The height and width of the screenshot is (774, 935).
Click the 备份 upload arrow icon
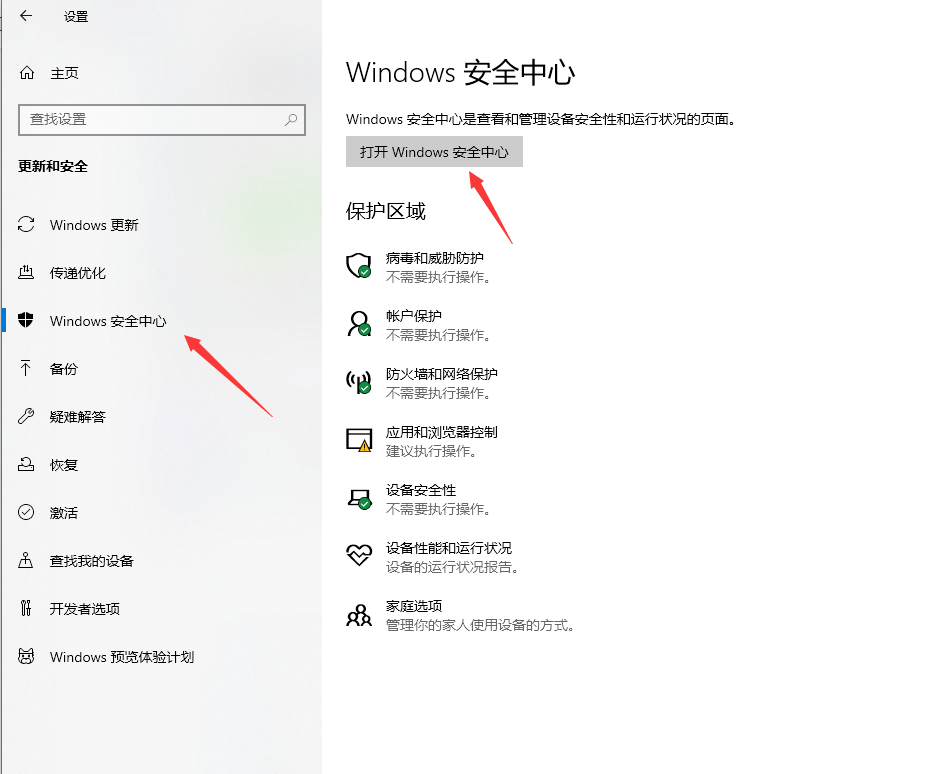(26, 368)
